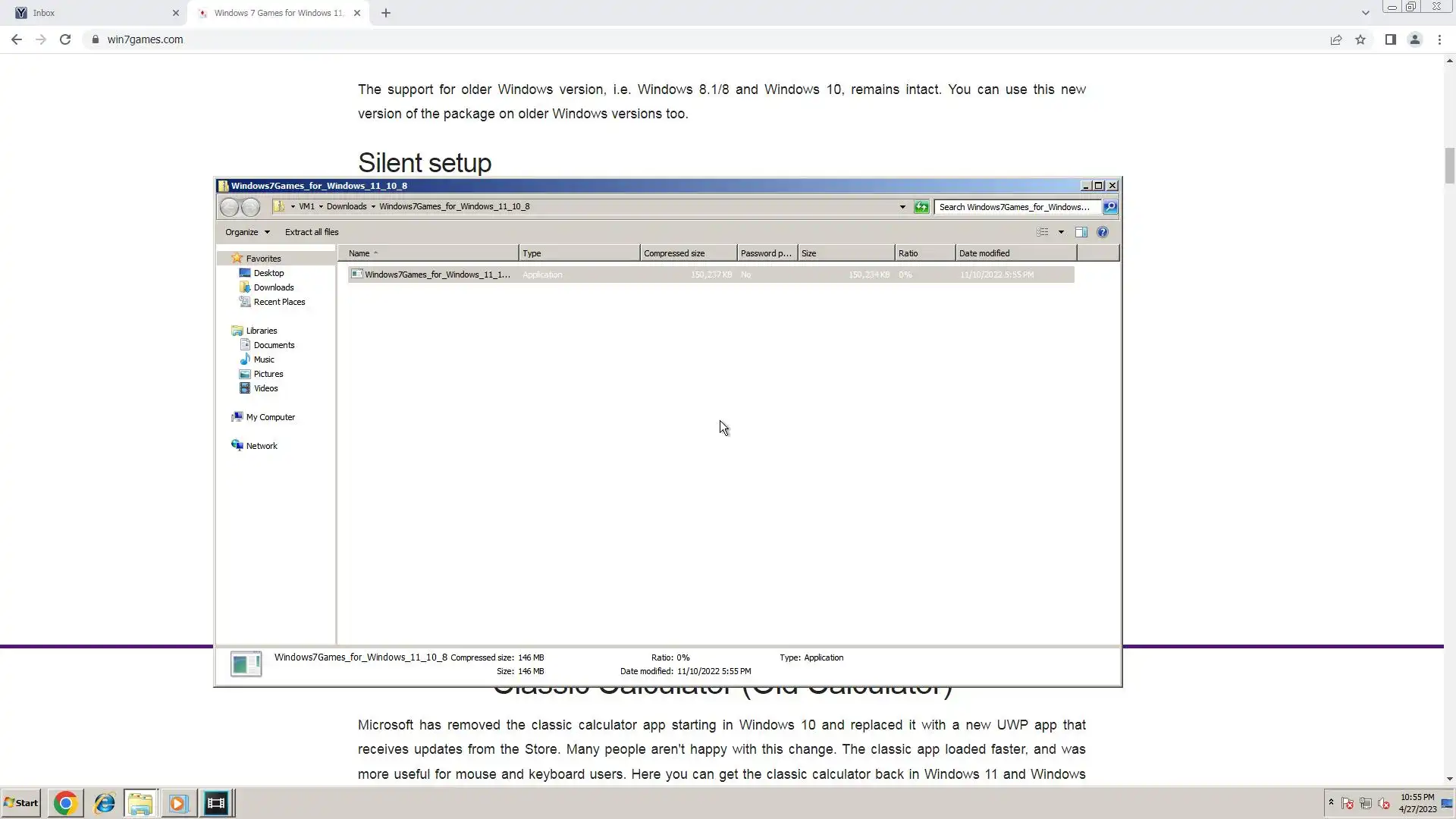Click Extract all files button
Screen dimensions: 1456x819
312,232
